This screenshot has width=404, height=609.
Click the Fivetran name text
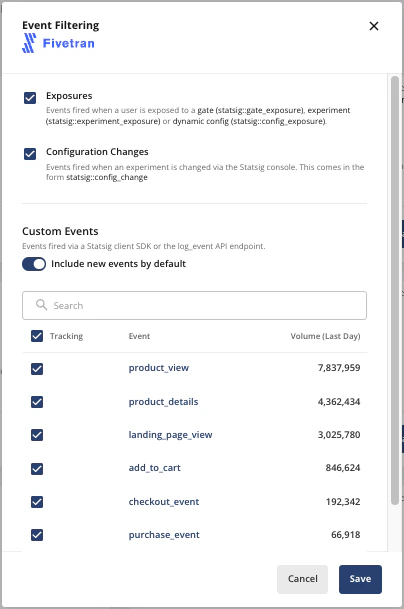pos(68,43)
